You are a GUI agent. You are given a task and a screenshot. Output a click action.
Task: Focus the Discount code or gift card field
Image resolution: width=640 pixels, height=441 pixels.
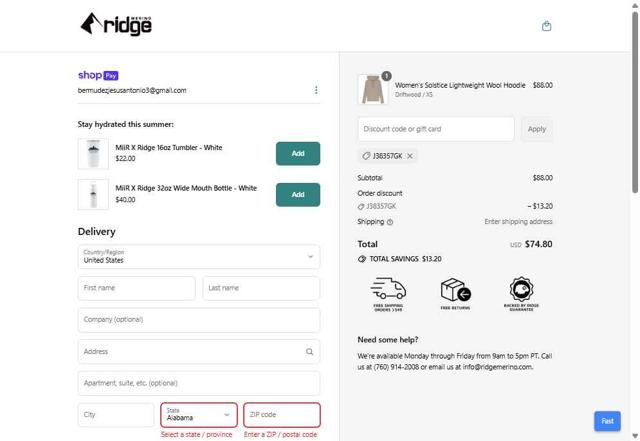click(436, 129)
